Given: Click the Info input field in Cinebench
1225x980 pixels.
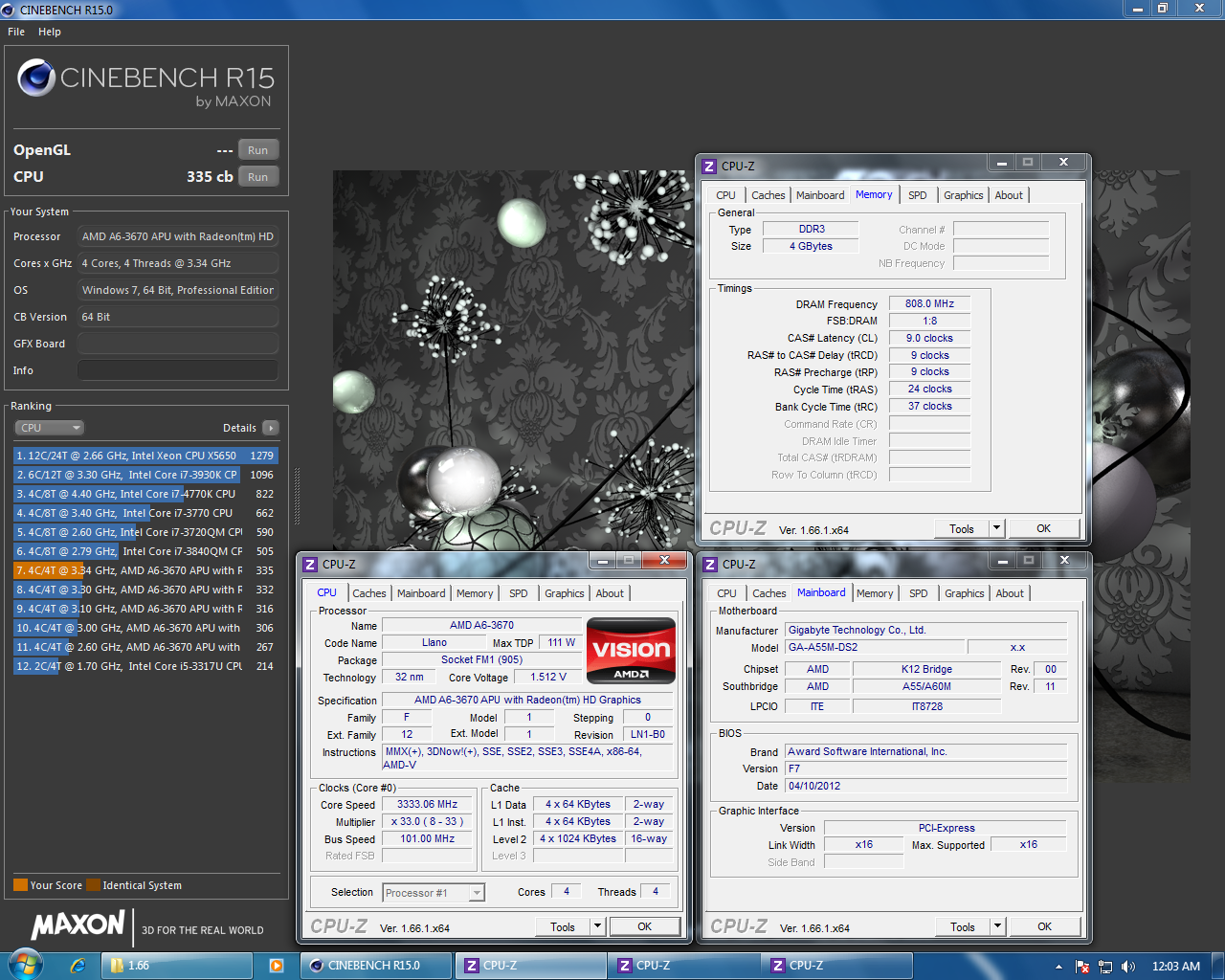Looking at the screenshot, I should pyautogui.click(x=178, y=370).
